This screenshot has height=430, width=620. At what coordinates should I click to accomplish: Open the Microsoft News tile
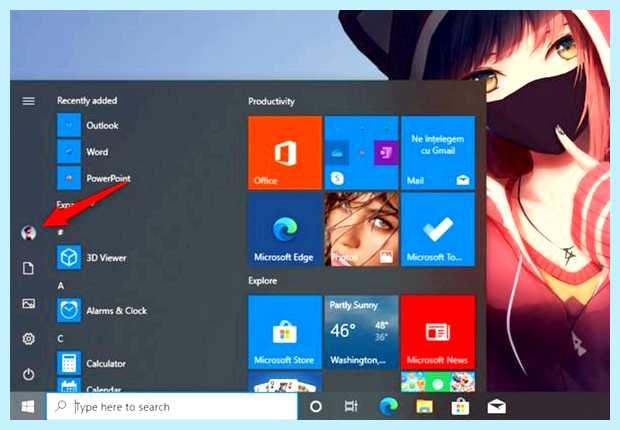(x=438, y=332)
